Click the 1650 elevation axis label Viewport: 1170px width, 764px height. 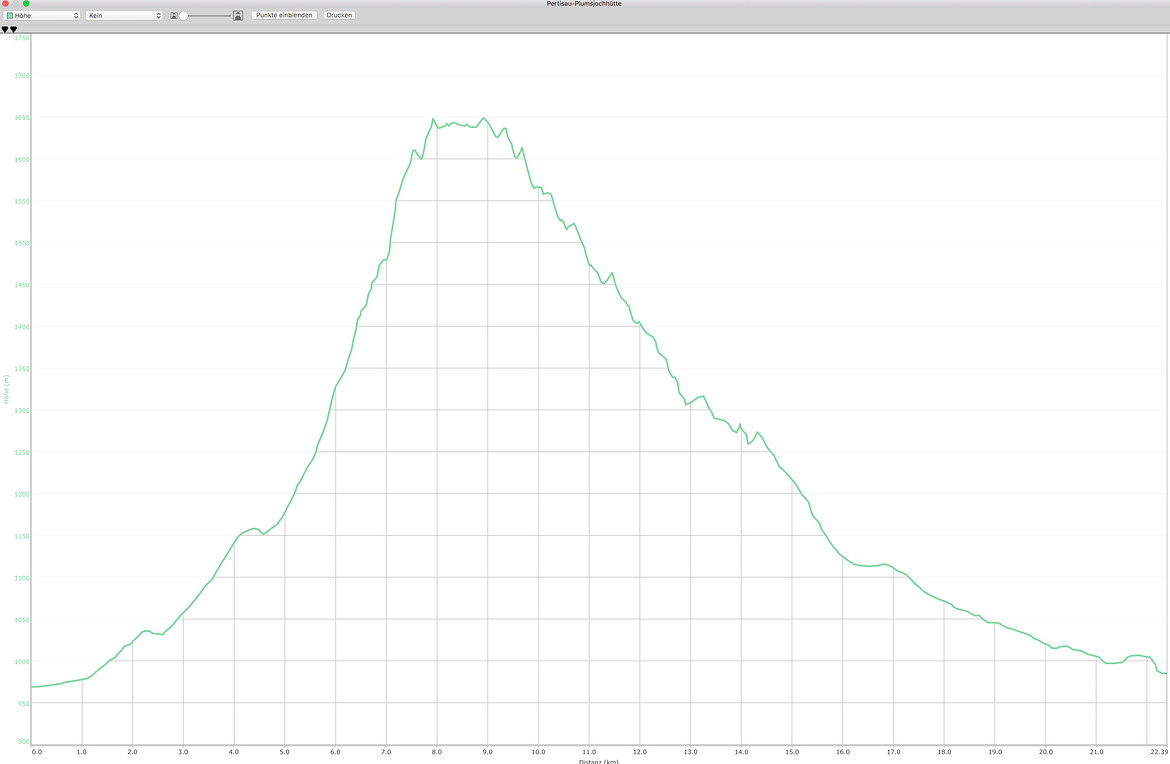click(22, 118)
